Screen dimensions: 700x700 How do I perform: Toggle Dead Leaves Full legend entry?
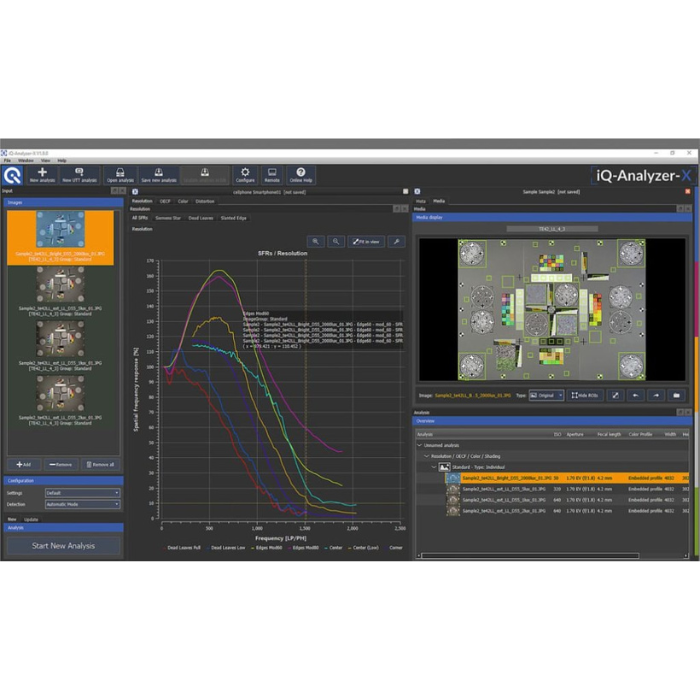click(x=182, y=548)
